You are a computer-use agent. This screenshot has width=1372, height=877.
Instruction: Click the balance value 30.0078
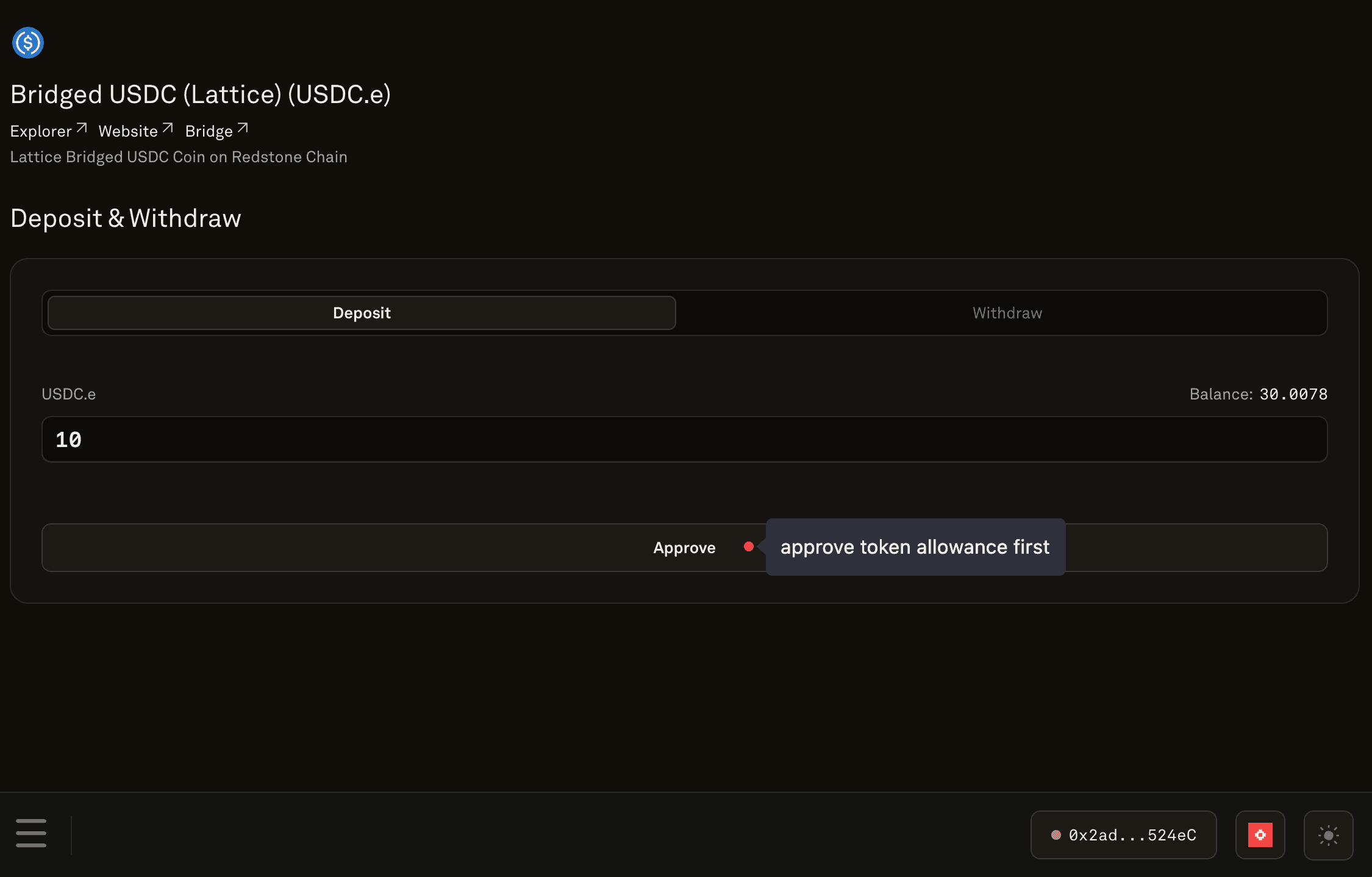click(x=1293, y=394)
